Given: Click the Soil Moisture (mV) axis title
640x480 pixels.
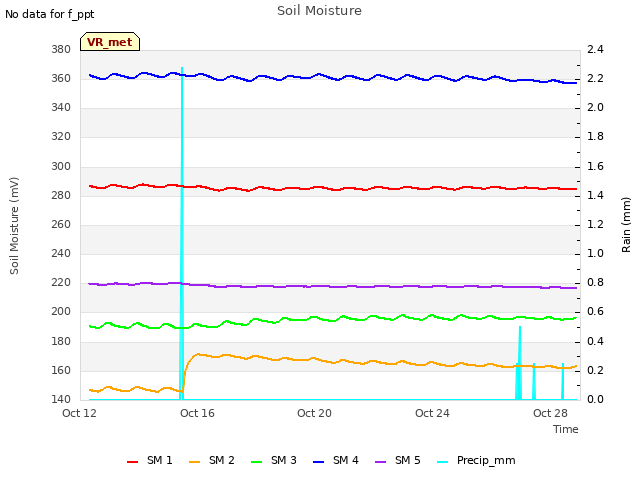Looking at the screenshot, I should pyautogui.click(x=14, y=225).
